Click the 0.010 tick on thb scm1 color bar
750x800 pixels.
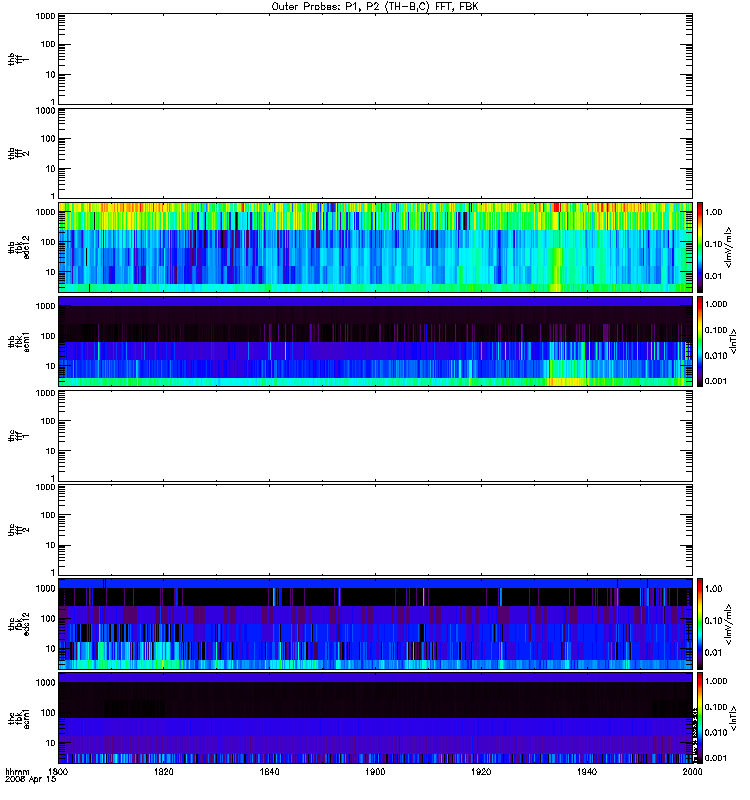pos(716,356)
